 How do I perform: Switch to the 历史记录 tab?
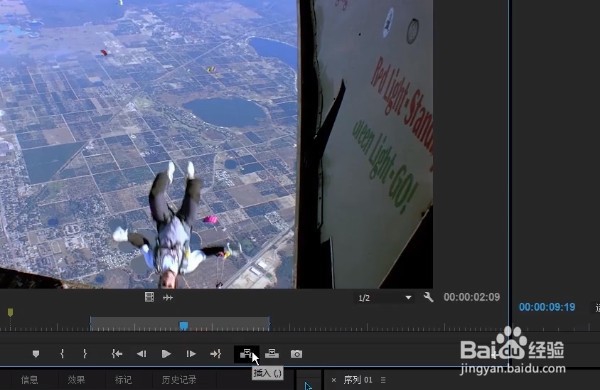[x=179, y=380]
